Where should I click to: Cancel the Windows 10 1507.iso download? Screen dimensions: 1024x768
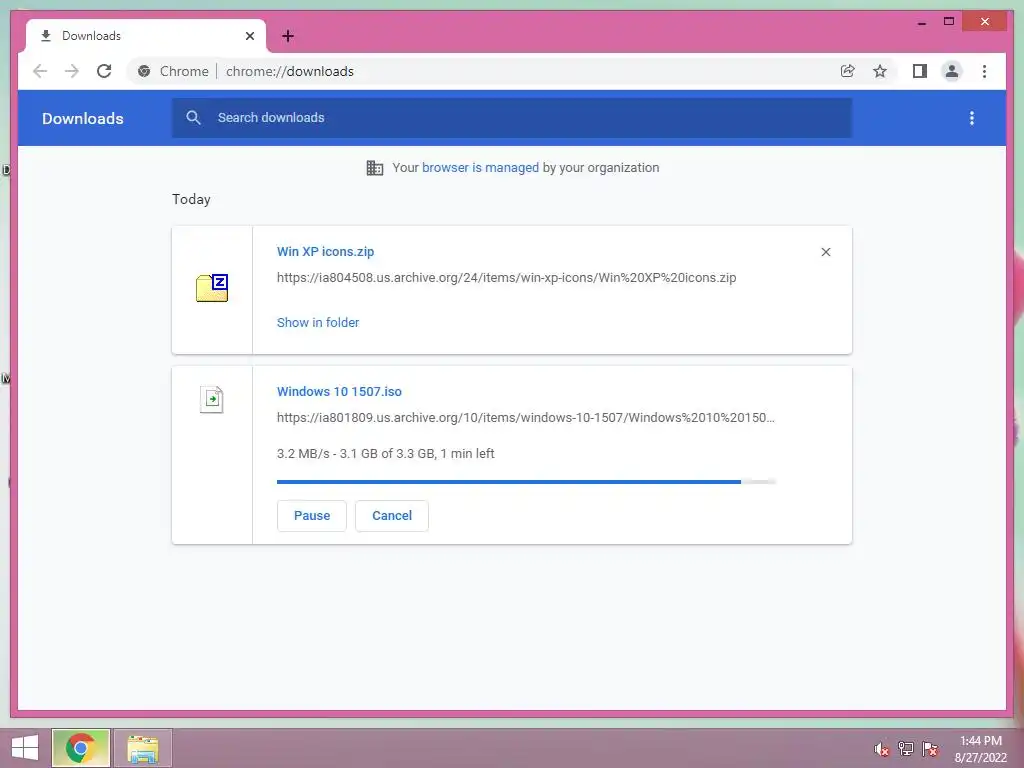click(392, 516)
